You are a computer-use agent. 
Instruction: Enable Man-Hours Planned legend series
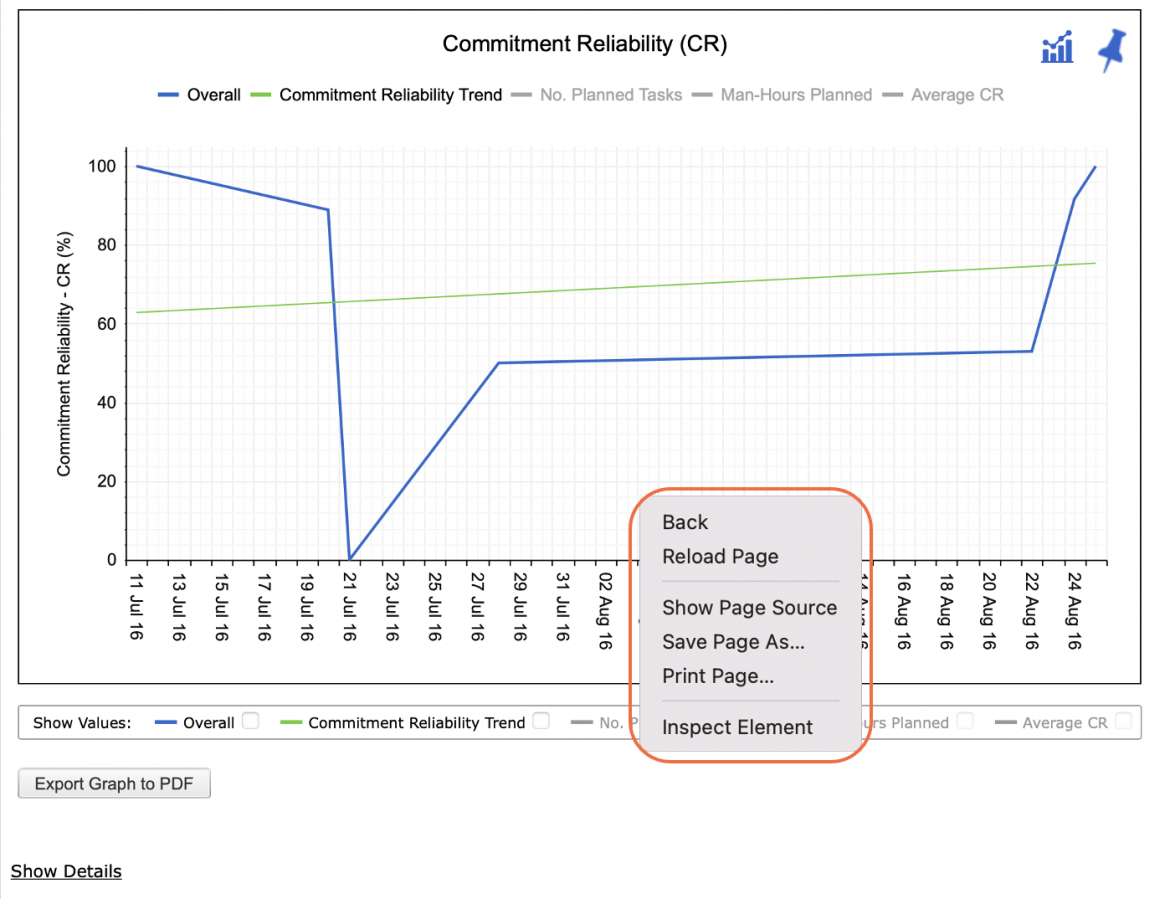pos(782,95)
